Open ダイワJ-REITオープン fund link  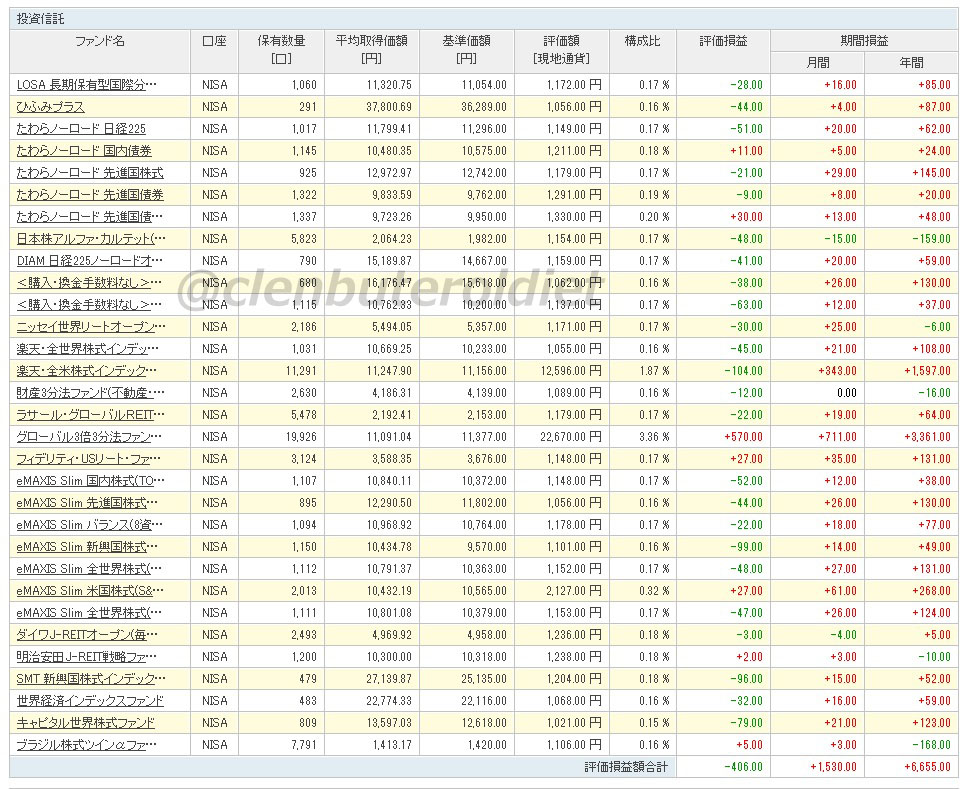[87, 635]
